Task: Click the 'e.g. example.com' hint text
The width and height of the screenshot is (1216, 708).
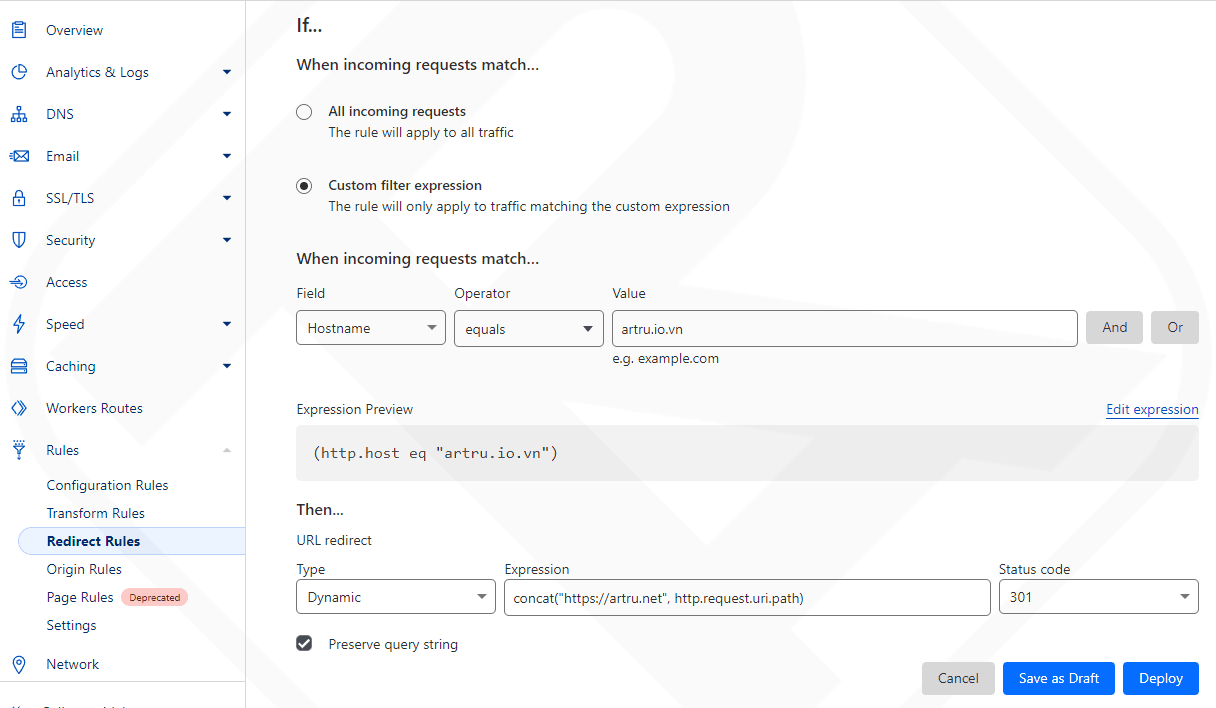Action: coord(665,359)
